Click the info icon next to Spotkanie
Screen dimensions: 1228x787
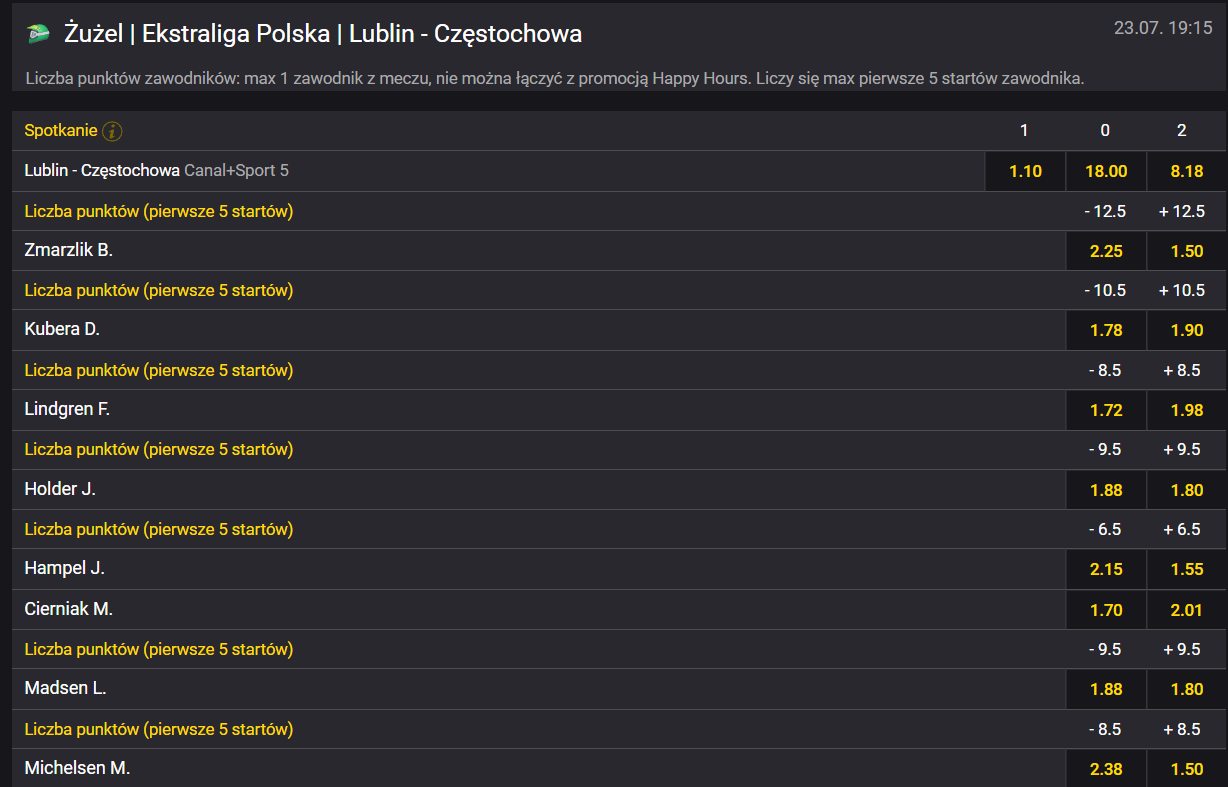click(x=112, y=131)
